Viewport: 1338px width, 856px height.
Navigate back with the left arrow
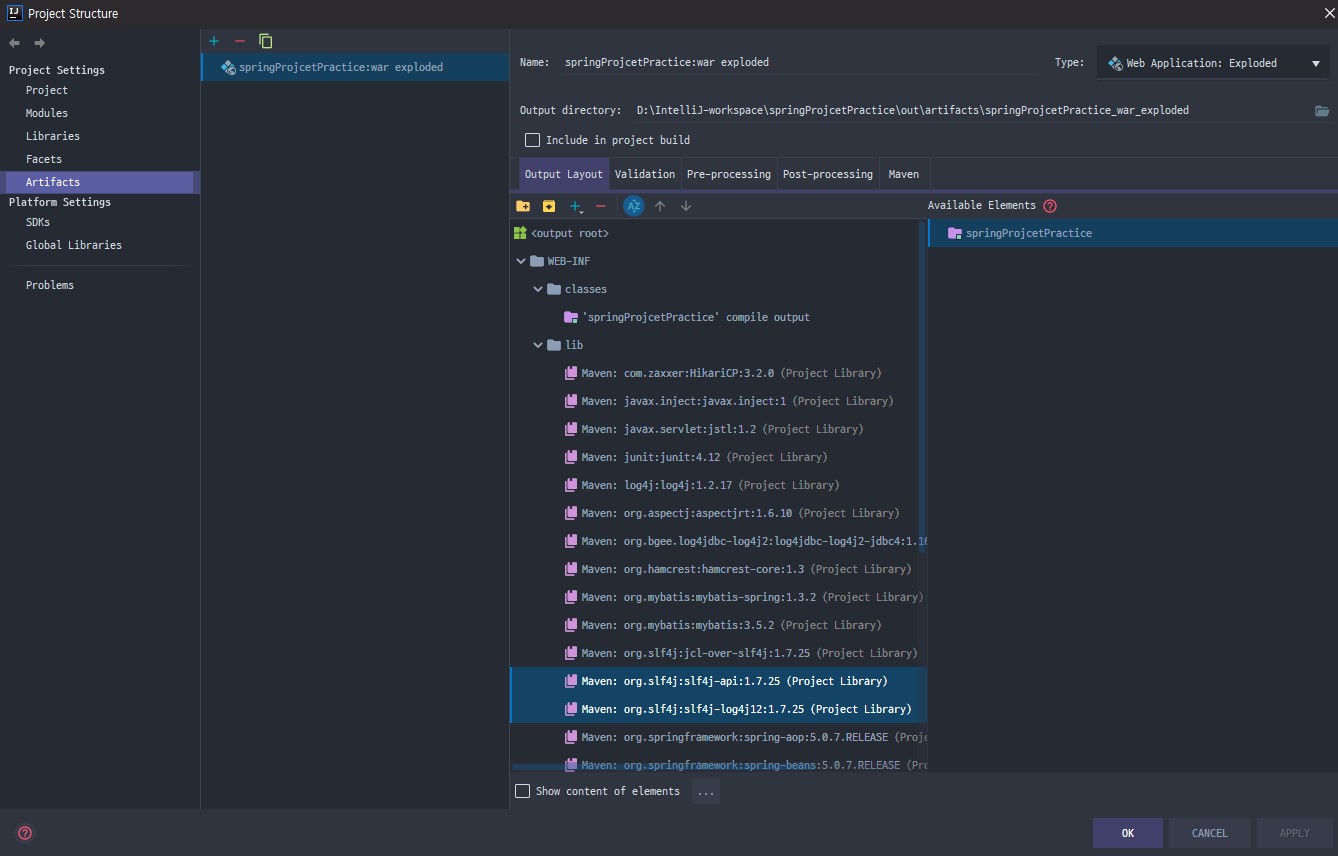[14, 43]
